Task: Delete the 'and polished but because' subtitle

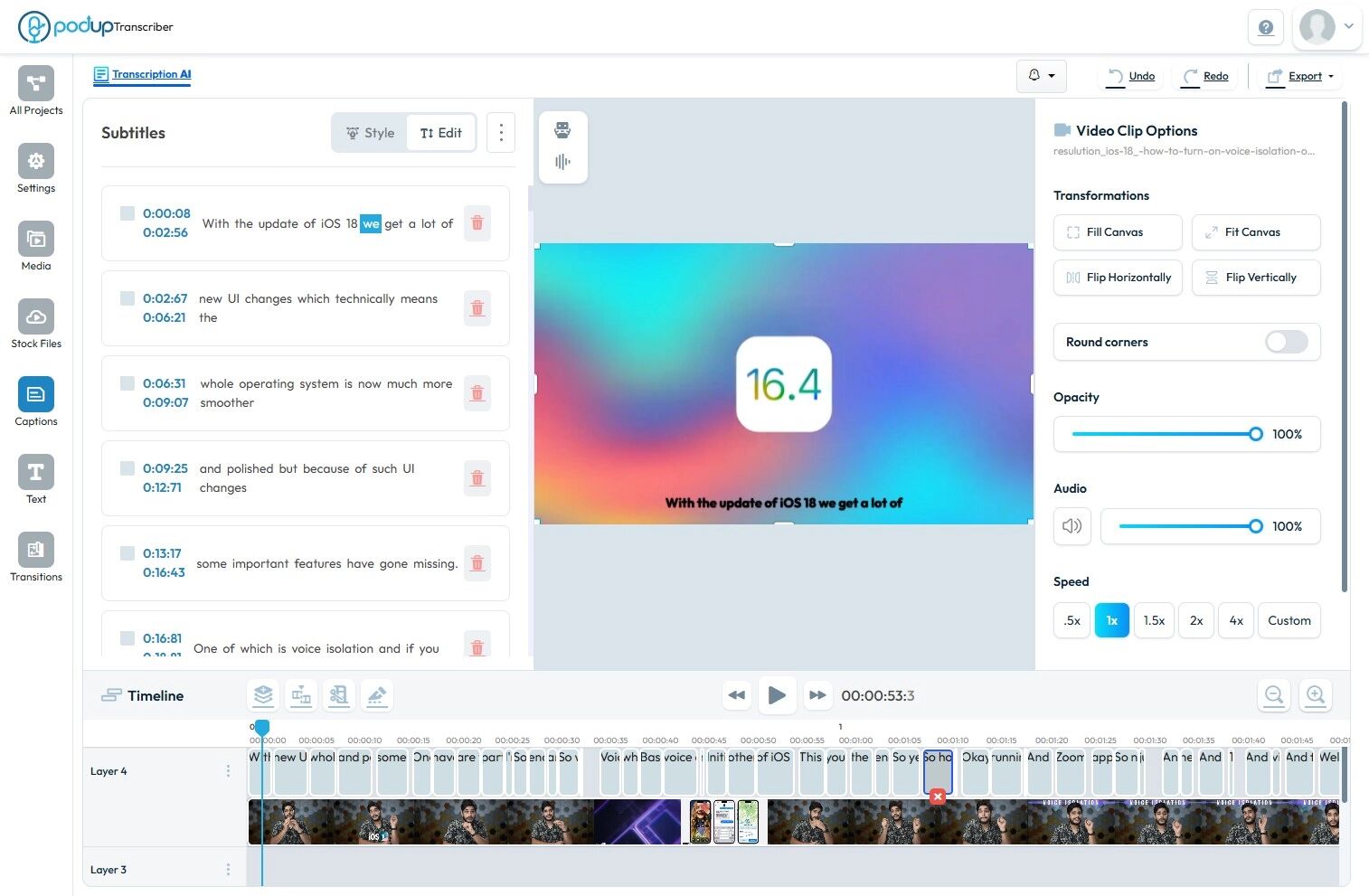Action: 477,478
